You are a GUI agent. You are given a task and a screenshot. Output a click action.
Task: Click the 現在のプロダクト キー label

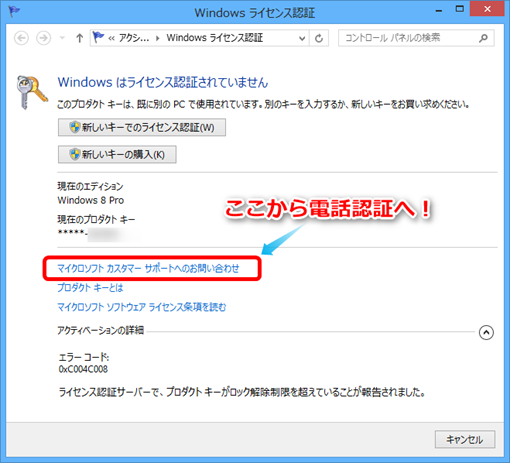coord(96,219)
